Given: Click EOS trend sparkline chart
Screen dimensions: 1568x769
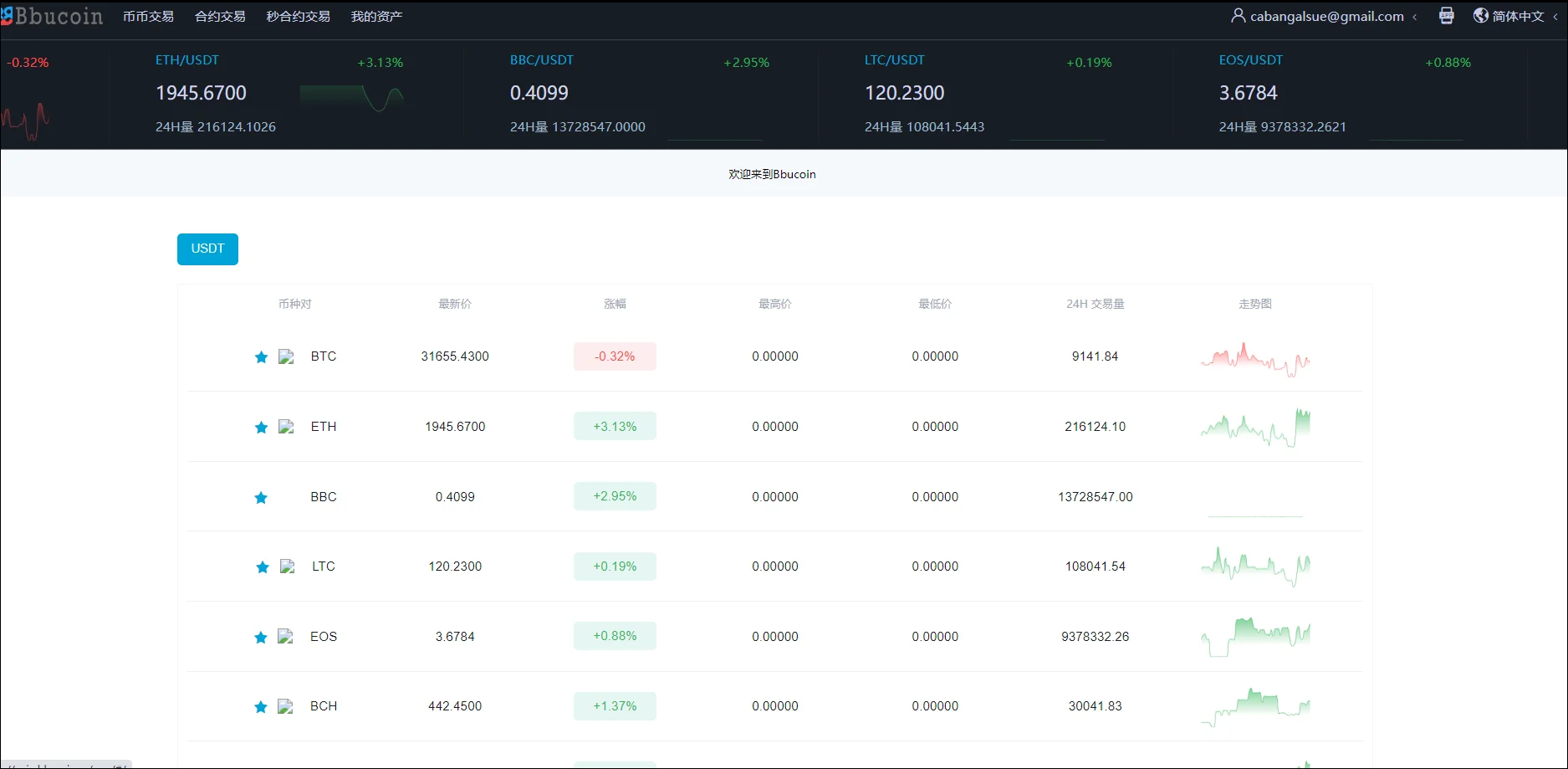Looking at the screenshot, I should click(x=1255, y=638).
